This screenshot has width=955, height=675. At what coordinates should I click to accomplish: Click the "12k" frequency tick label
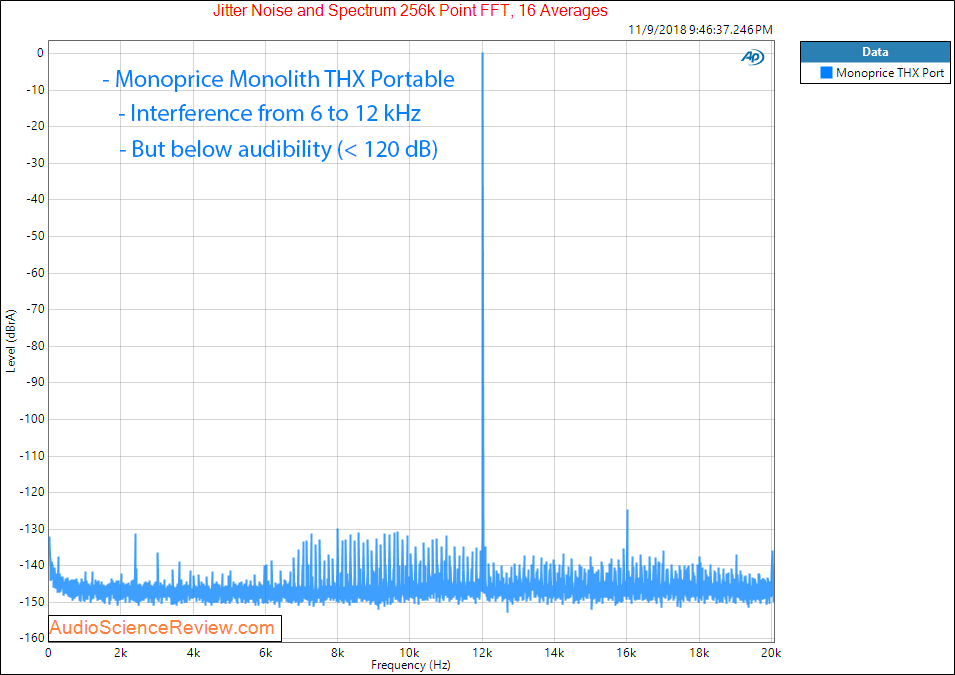click(482, 652)
